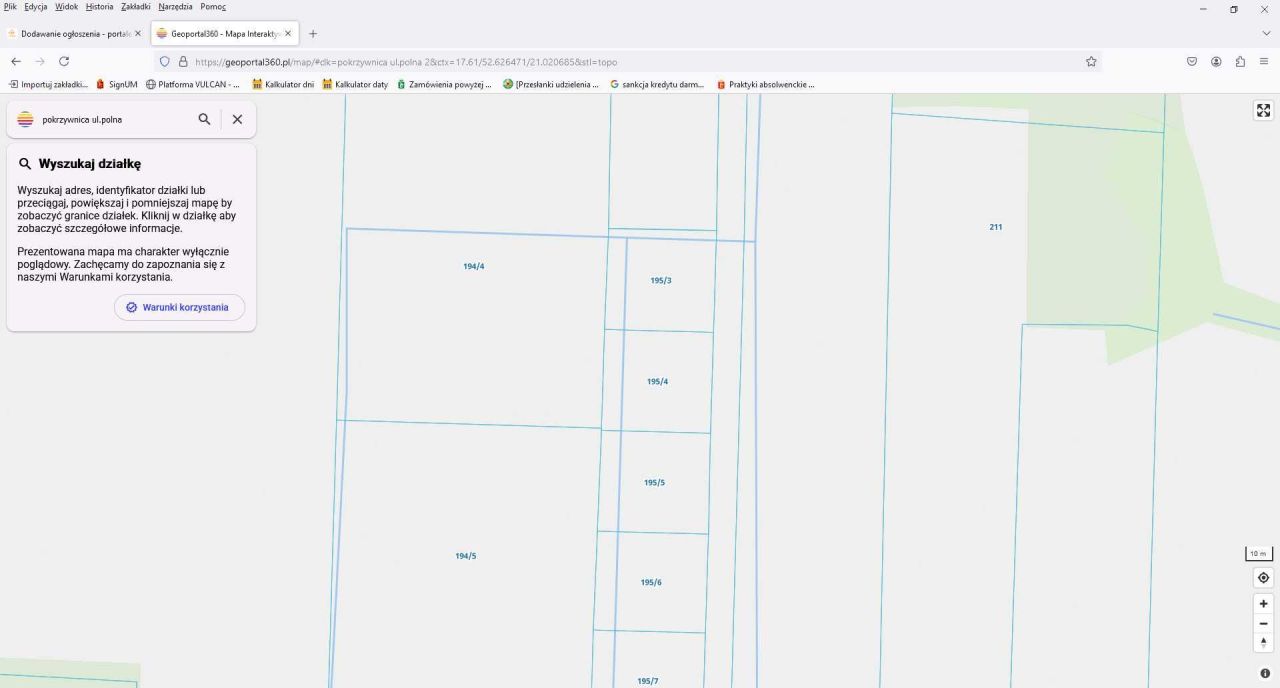Open a new browser tab
Screen dimensions: 1280x688
click(x=313, y=33)
